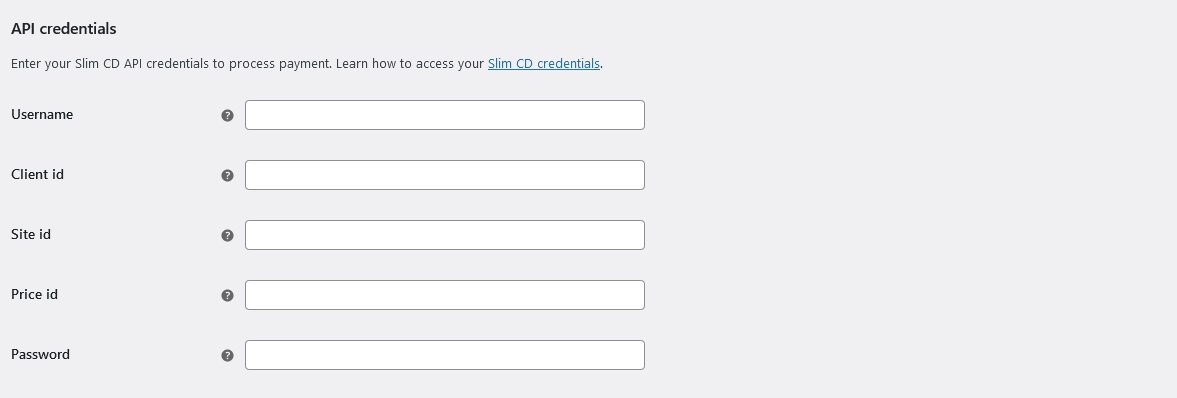Open the Slim CD credentials link
This screenshot has width=1177, height=398.
543,64
